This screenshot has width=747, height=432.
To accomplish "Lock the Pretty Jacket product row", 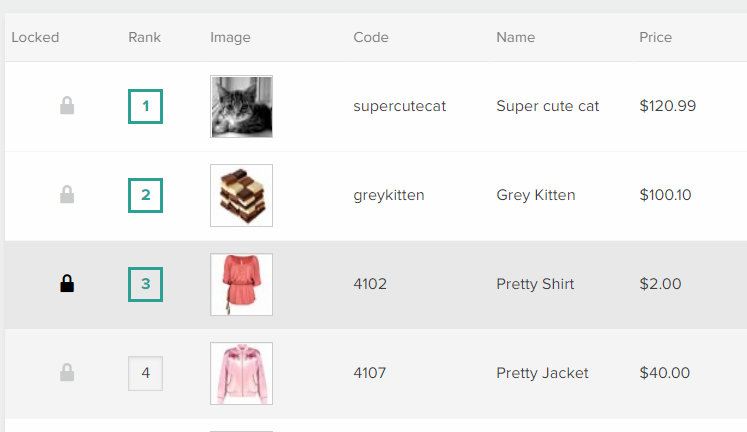I will pos(67,372).
